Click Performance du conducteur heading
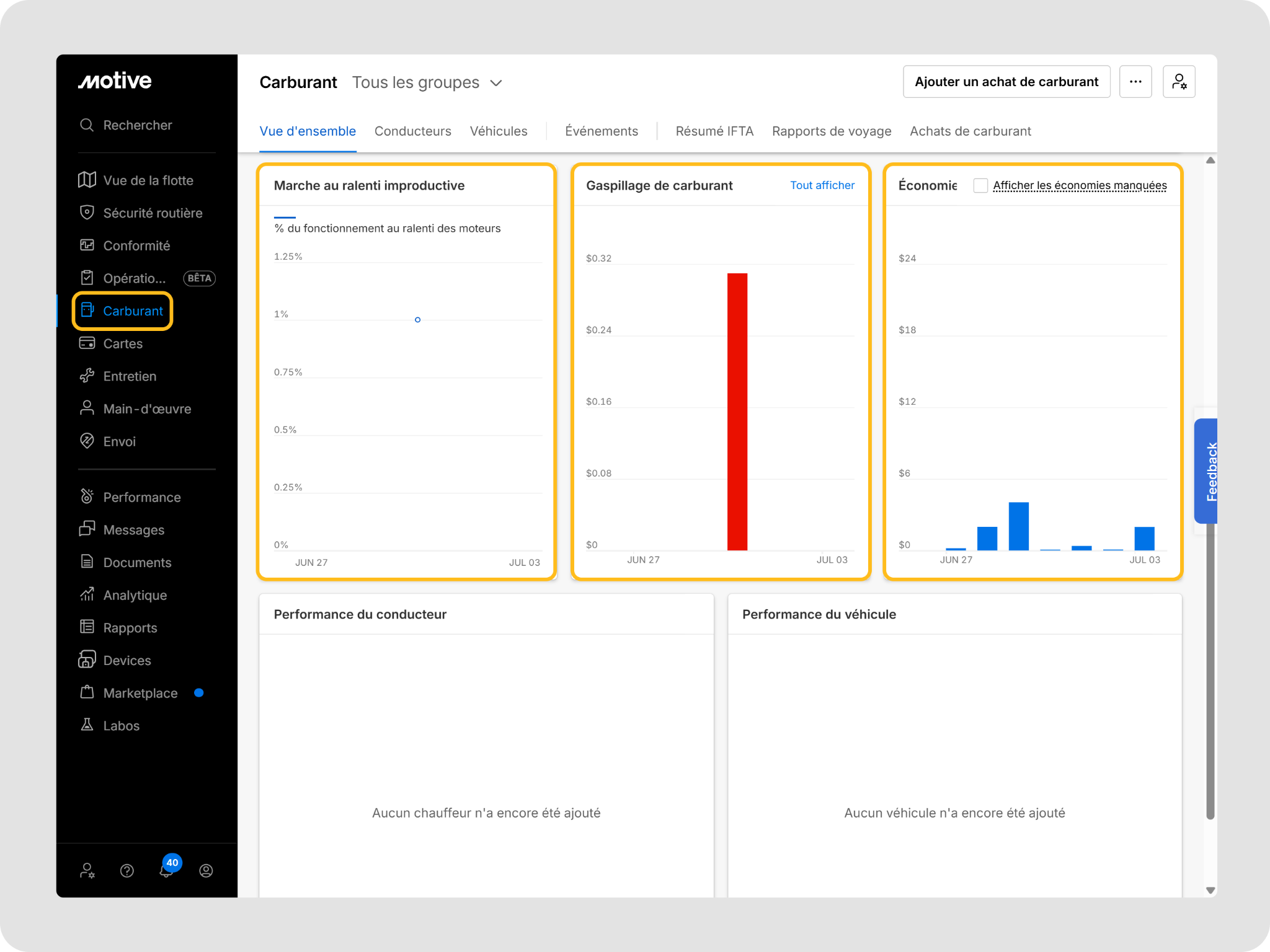Screen dimensions: 1270x952 [x=360, y=614]
